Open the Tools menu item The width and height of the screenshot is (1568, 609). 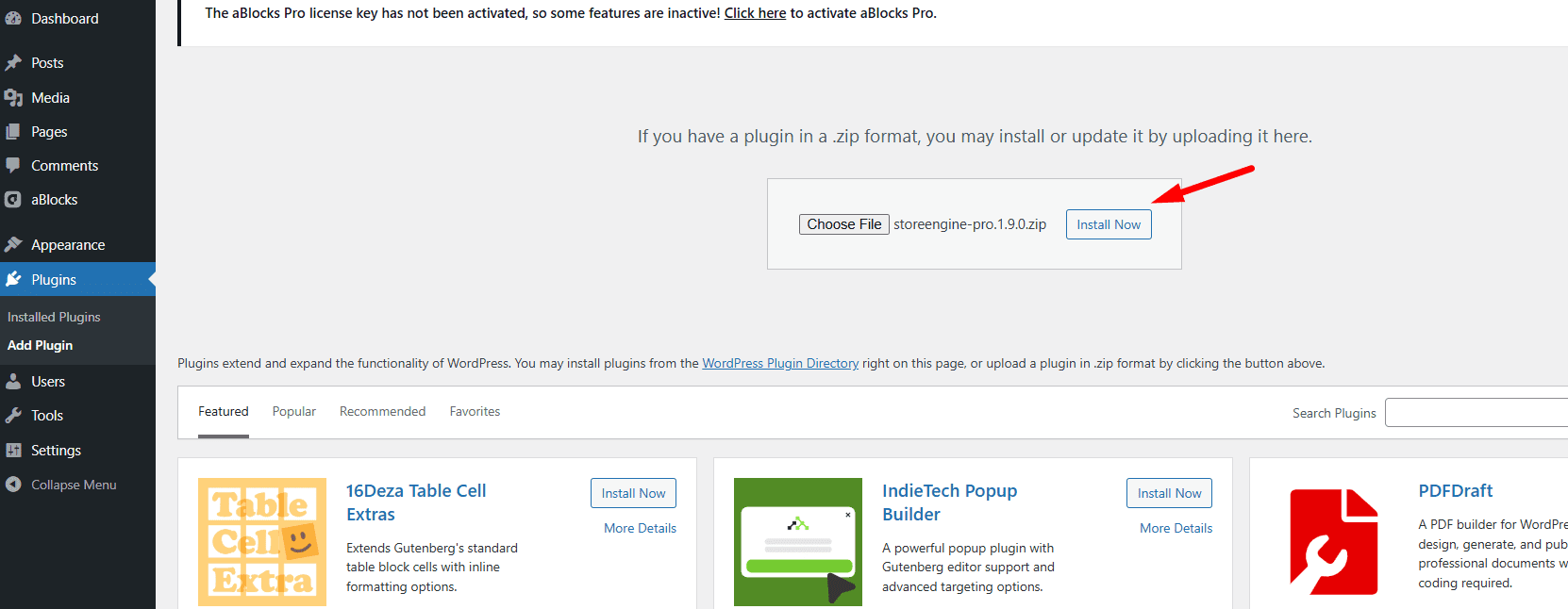77,416
